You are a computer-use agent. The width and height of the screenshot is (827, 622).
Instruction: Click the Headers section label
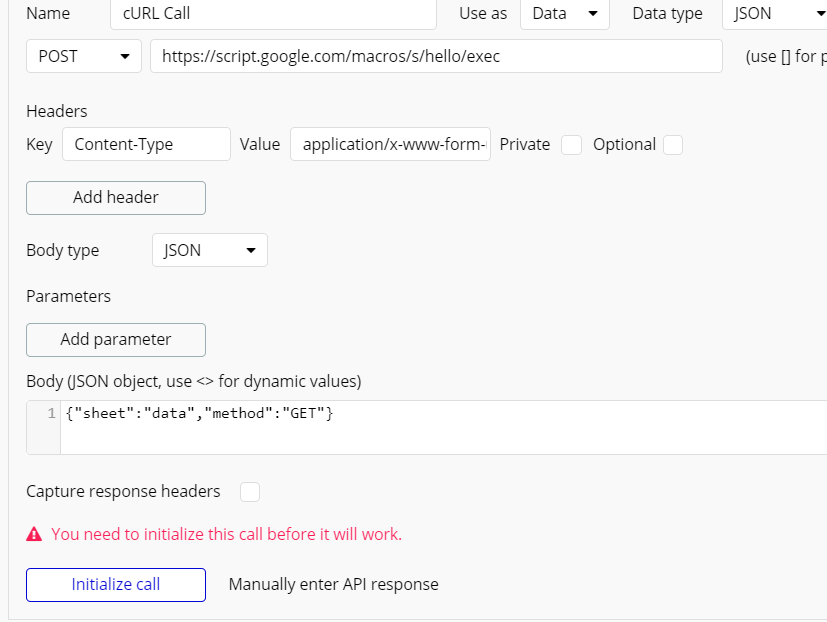coord(57,111)
